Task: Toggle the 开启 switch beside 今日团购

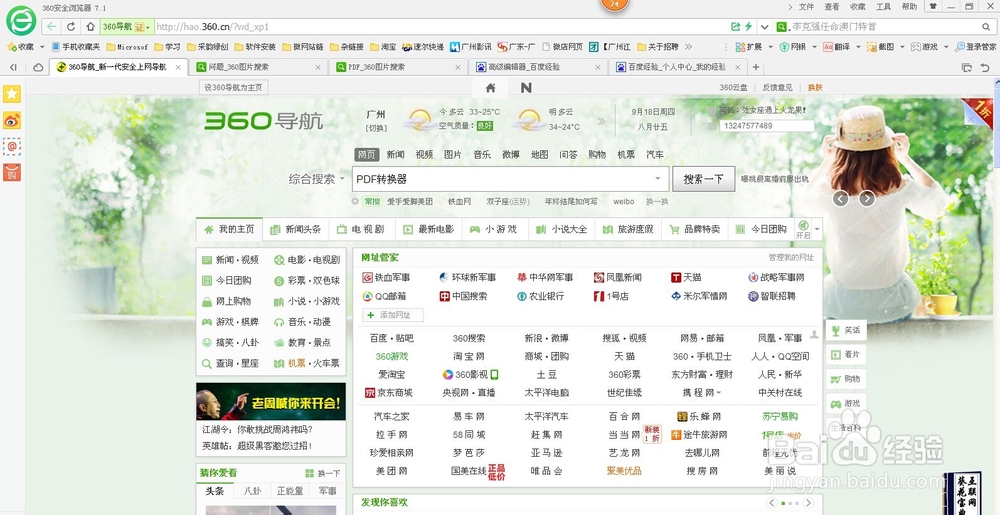Action: (803, 229)
